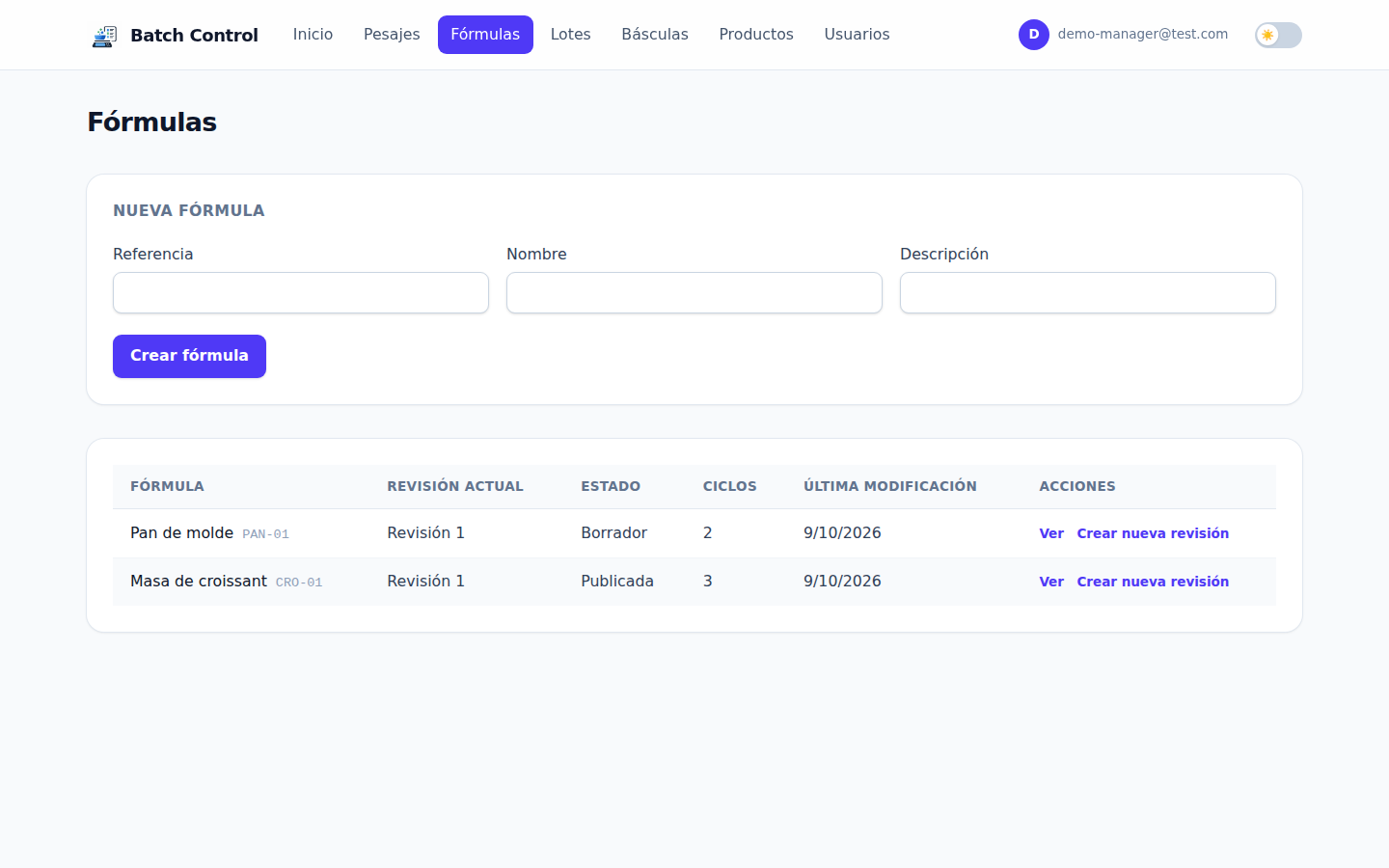This screenshot has height=868, width=1389.
Task: Focus the Nombre input field
Action: click(x=694, y=292)
